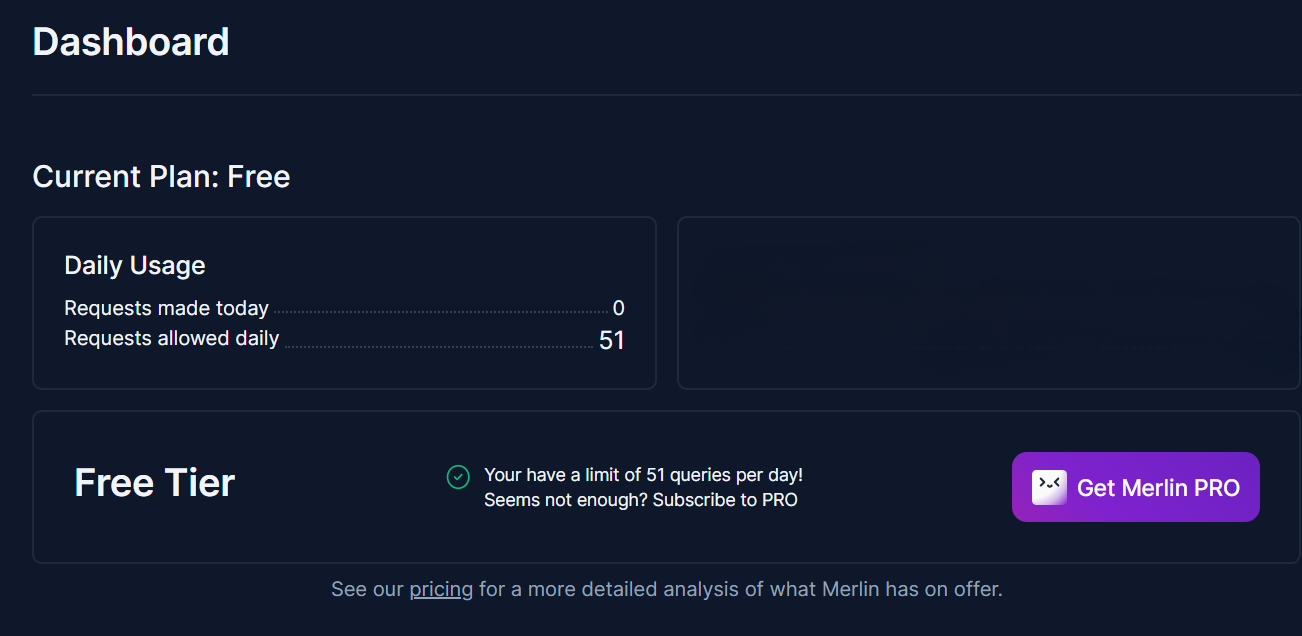Screen dimensions: 1302x636
Task: Click the Requests made today counter showing 0
Action: 618,308
